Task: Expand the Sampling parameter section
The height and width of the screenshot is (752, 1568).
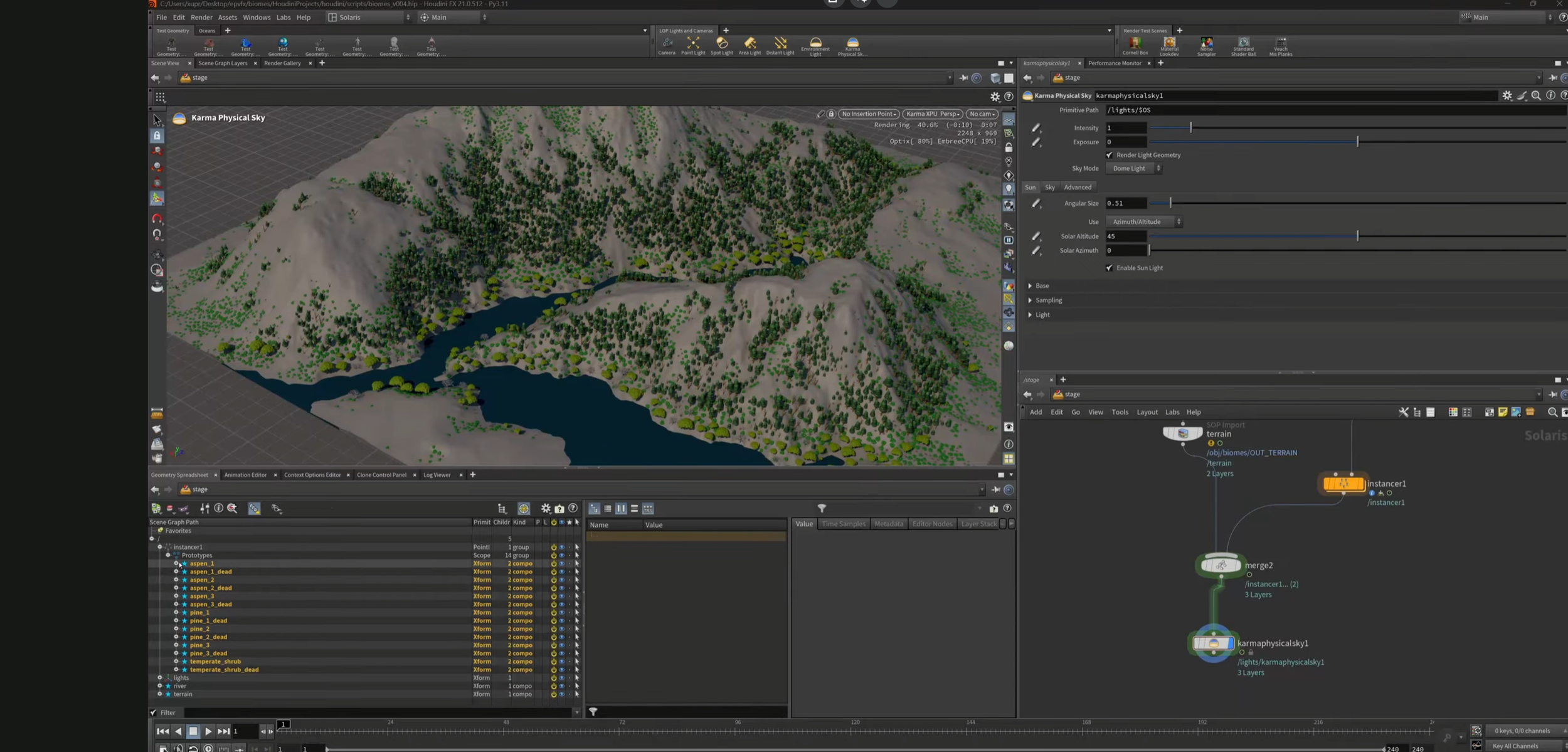Action: 1048,300
